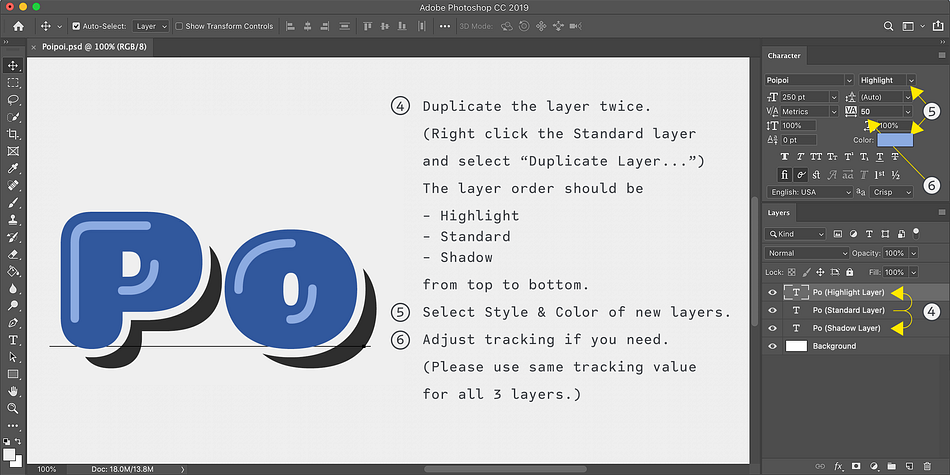Open the Normal blend mode dropdown
The width and height of the screenshot is (950, 475).
pos(807,253)
